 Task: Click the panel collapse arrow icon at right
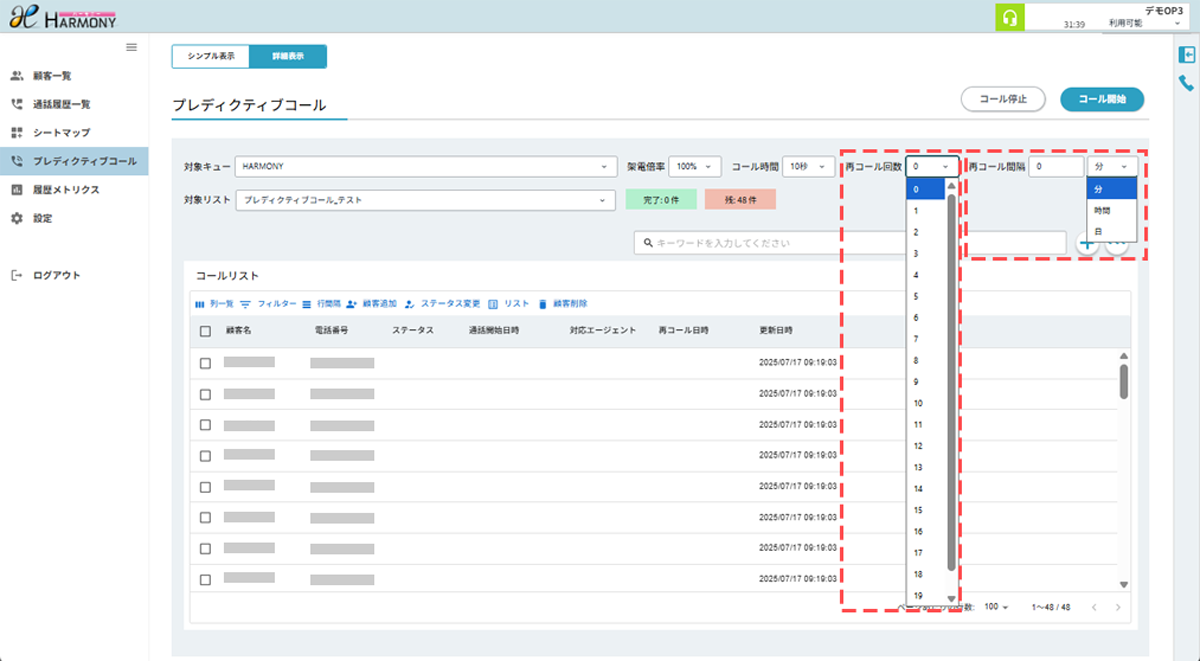point(1186,55)
